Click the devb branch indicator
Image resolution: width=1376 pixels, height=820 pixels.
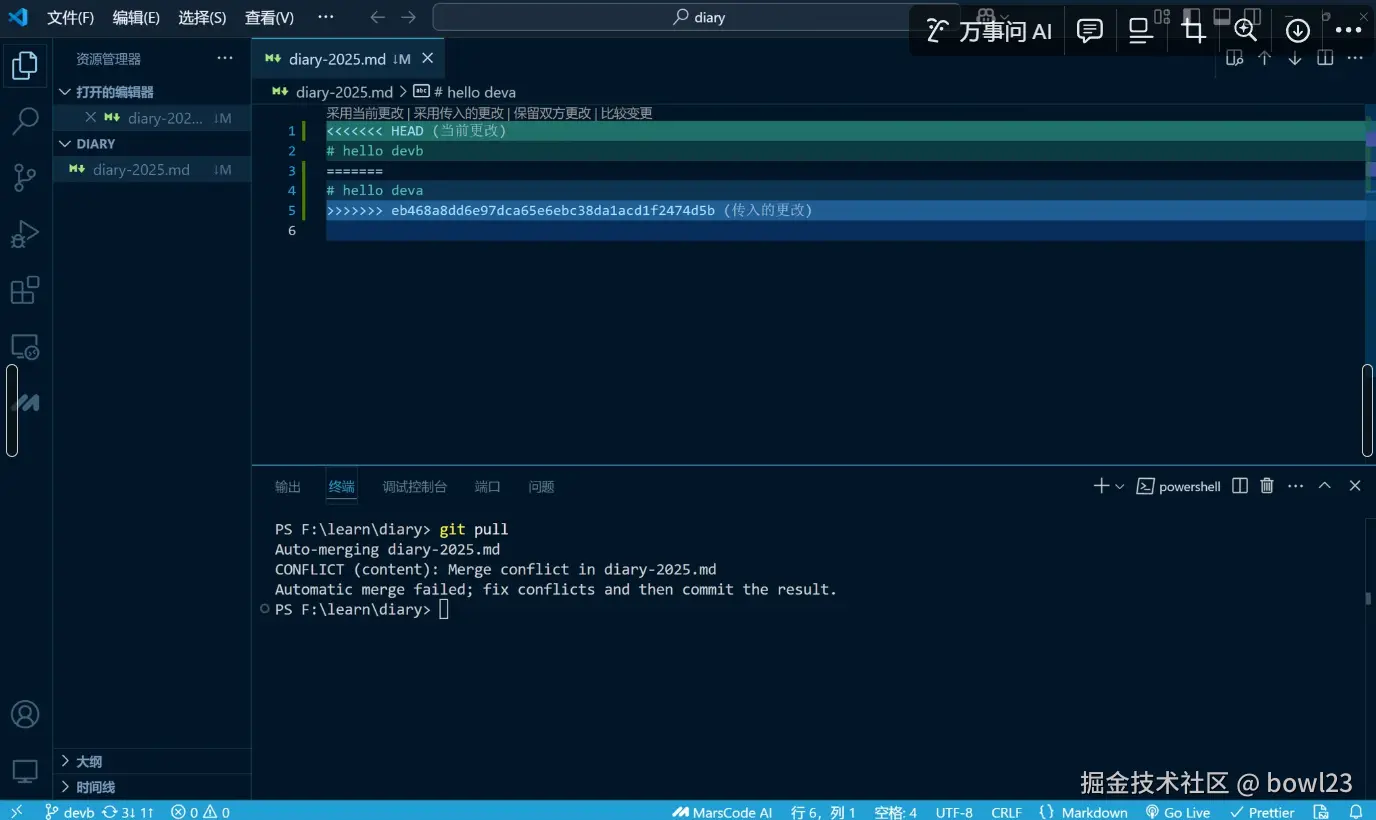pyautogui.click(x=69, y=812)
